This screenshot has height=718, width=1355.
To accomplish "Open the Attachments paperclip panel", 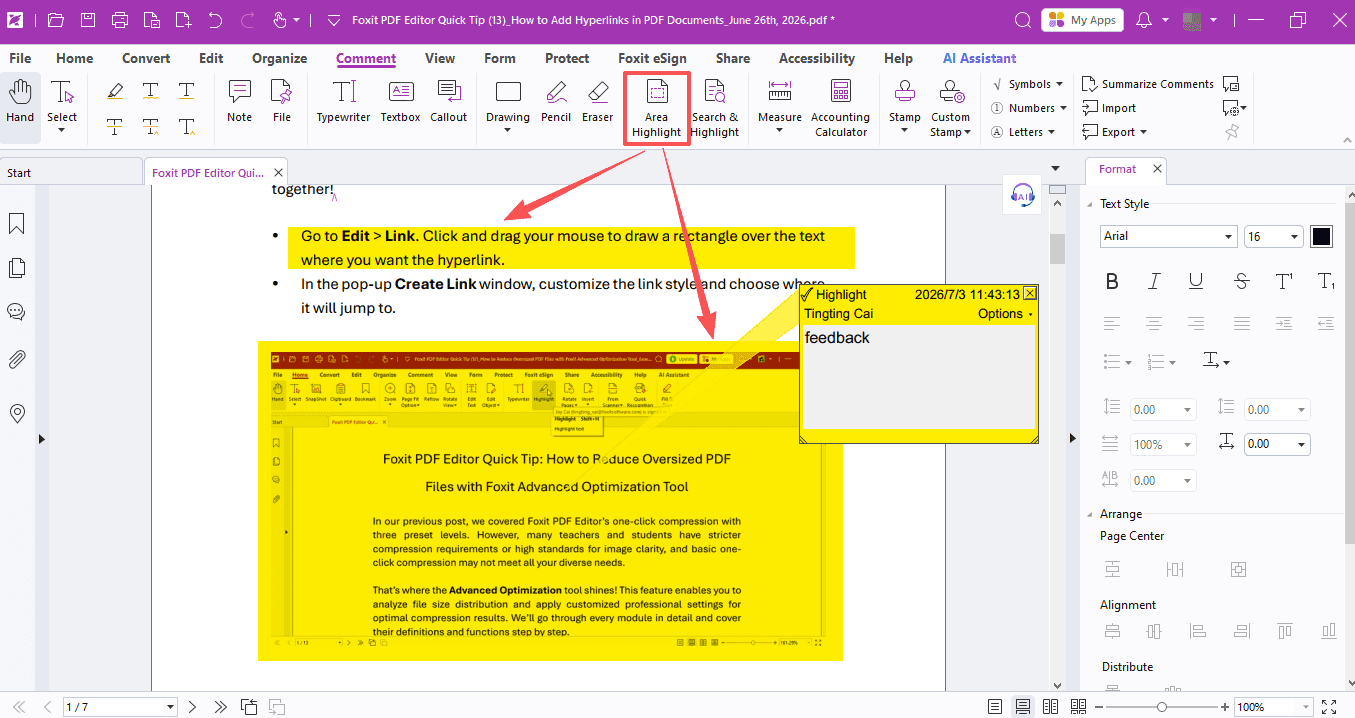I will [16, 360].
